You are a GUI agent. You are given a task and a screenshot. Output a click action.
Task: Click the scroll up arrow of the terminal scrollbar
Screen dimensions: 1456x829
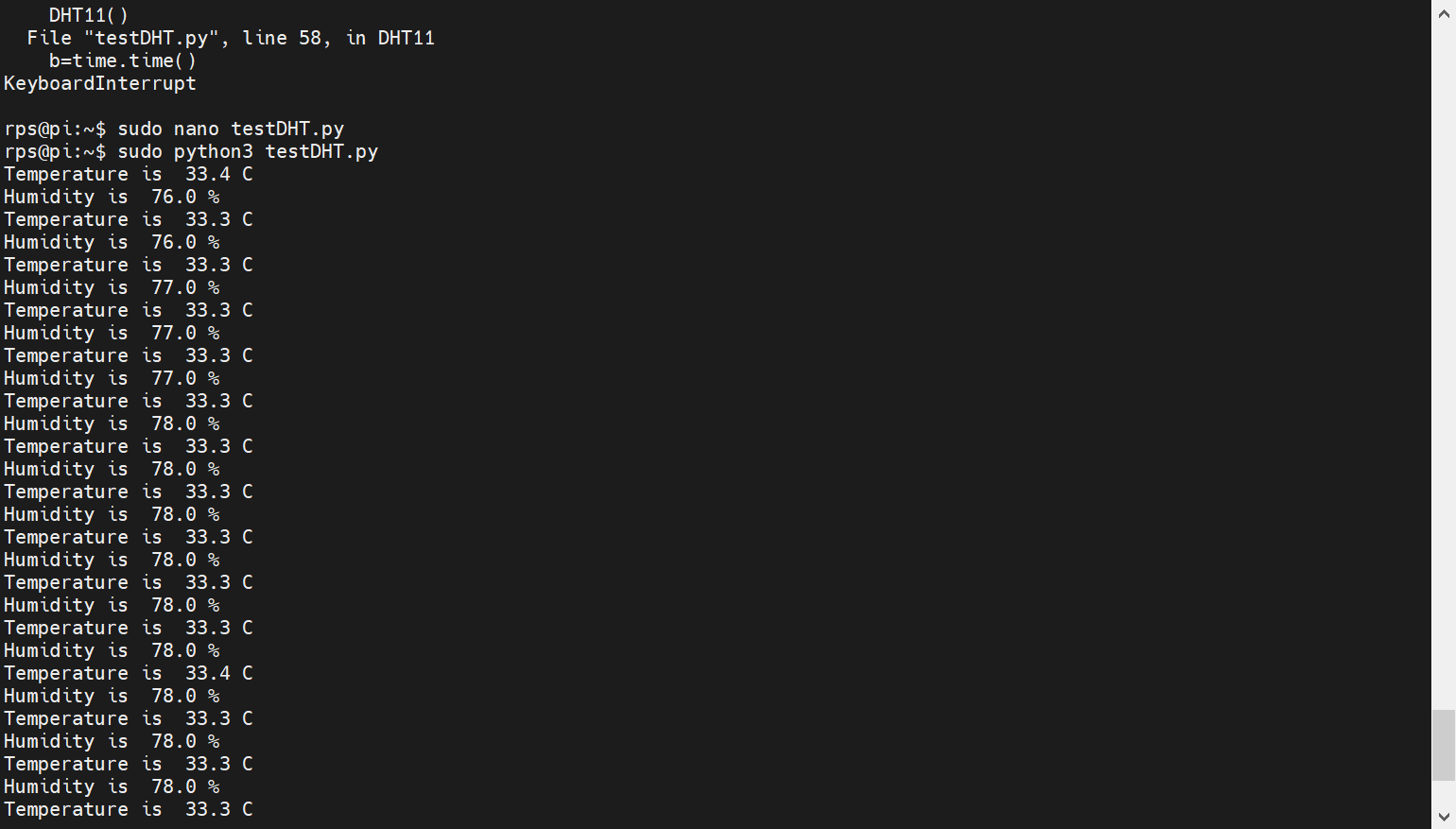click(1443, 15)
